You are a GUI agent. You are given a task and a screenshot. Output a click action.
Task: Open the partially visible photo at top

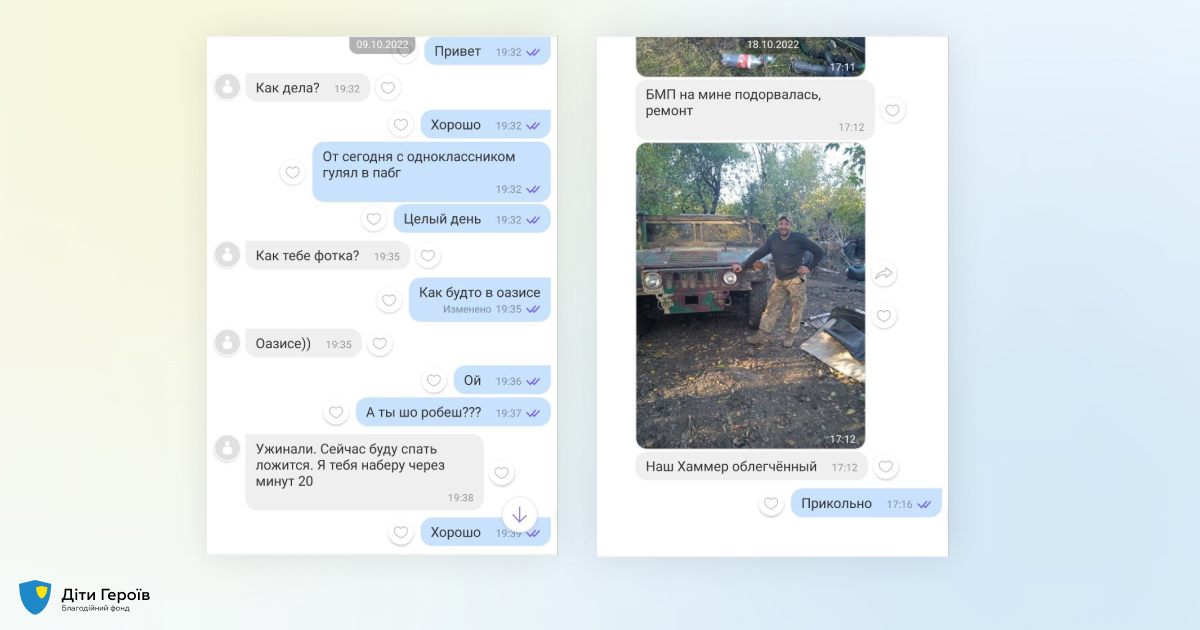(x=751, y=57)
